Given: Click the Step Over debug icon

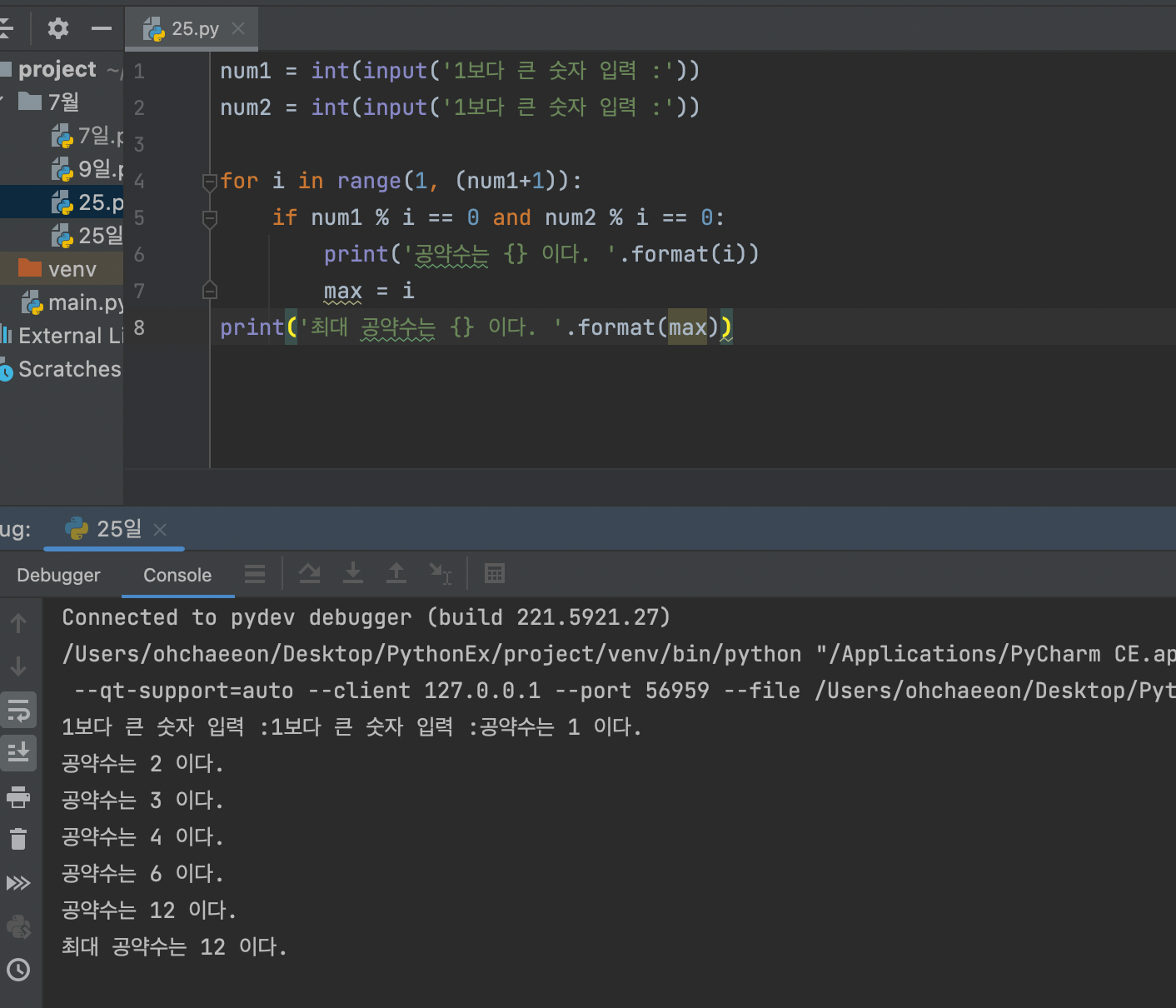Looking at the screenshot, I should [x=310, y=573].
